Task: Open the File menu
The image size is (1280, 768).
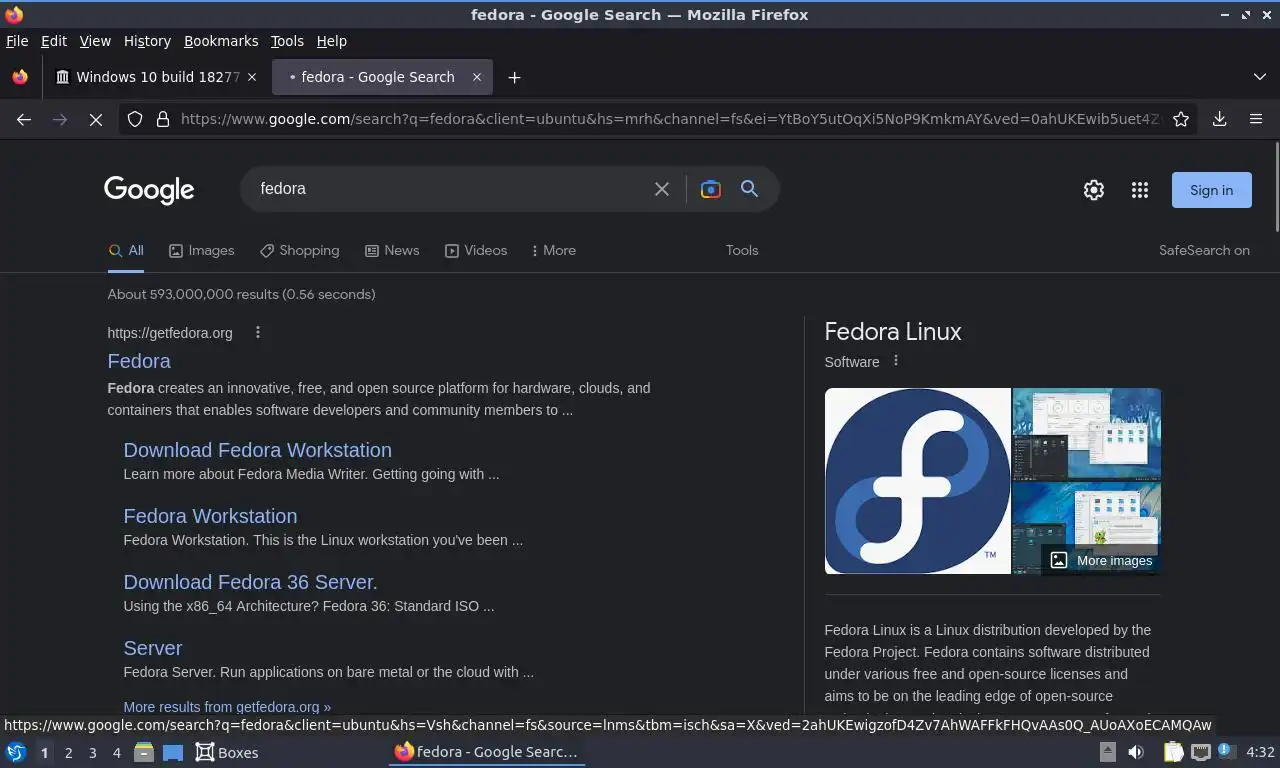Action: click(x=17, y=41)
